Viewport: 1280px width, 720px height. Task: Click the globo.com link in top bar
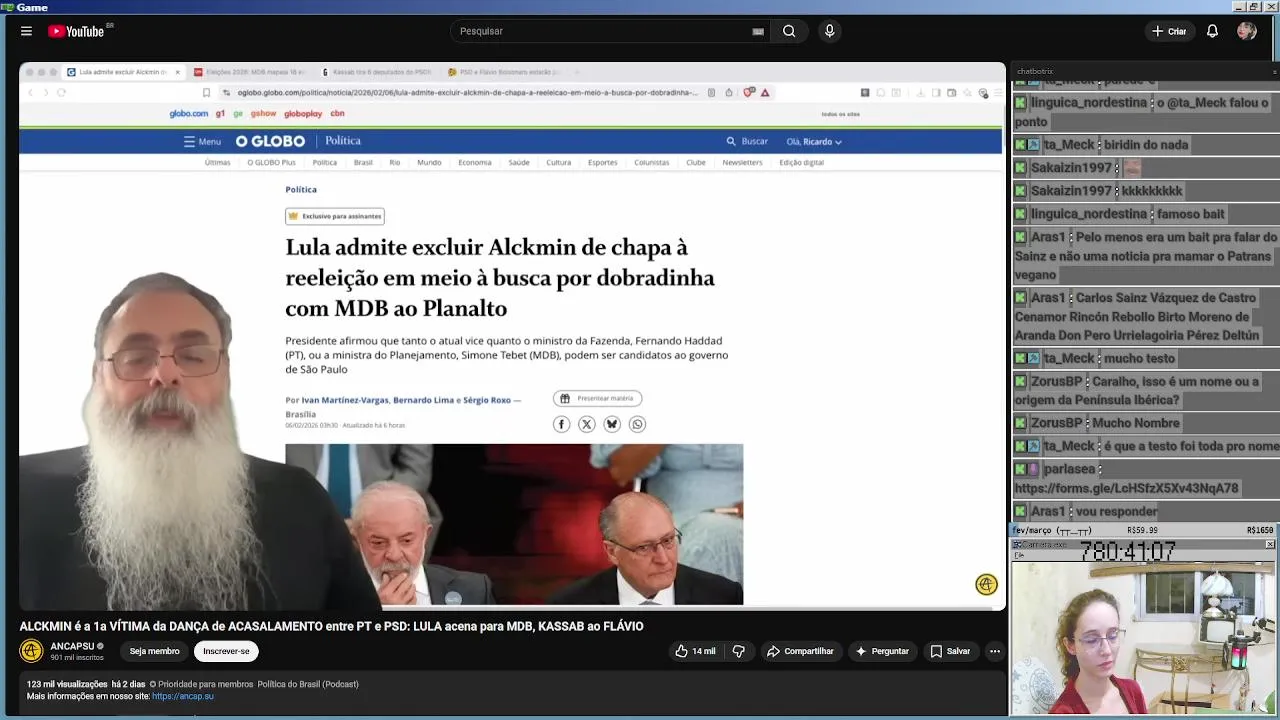[189, 114]
